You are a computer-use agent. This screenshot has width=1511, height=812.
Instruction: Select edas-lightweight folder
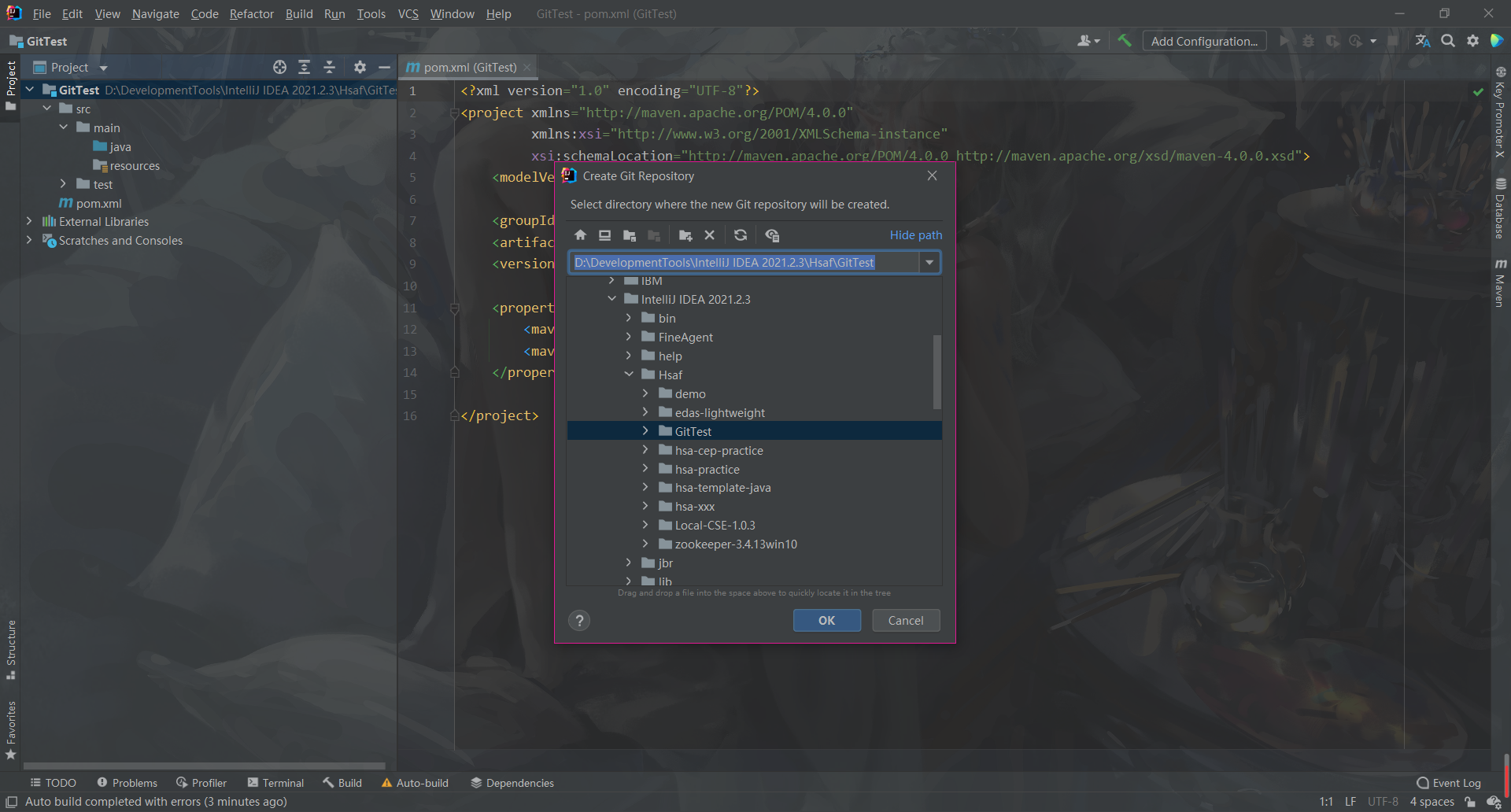coord(719,412)
